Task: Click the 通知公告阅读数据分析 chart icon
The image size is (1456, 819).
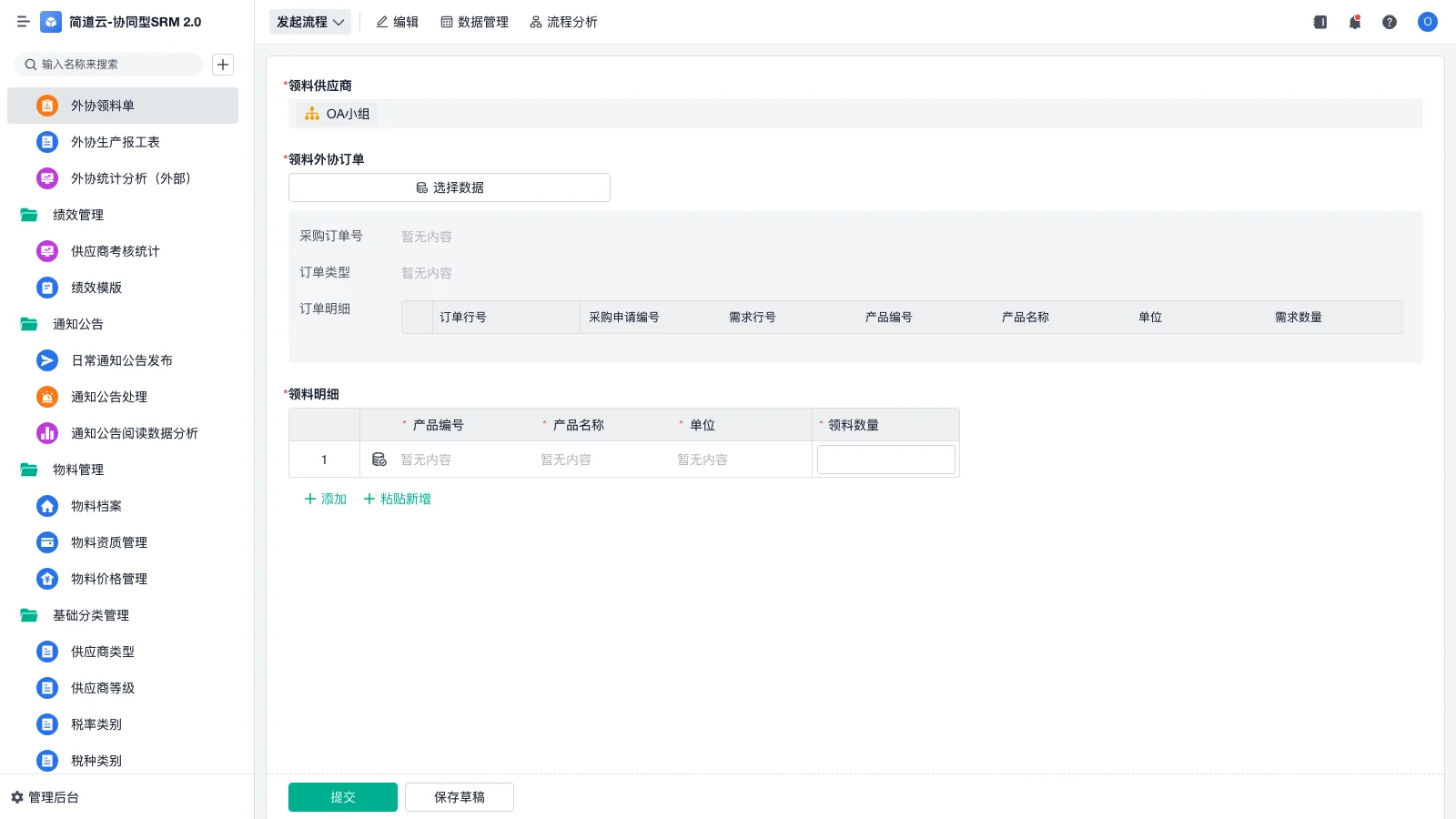Action: click(x=47, y=433)
